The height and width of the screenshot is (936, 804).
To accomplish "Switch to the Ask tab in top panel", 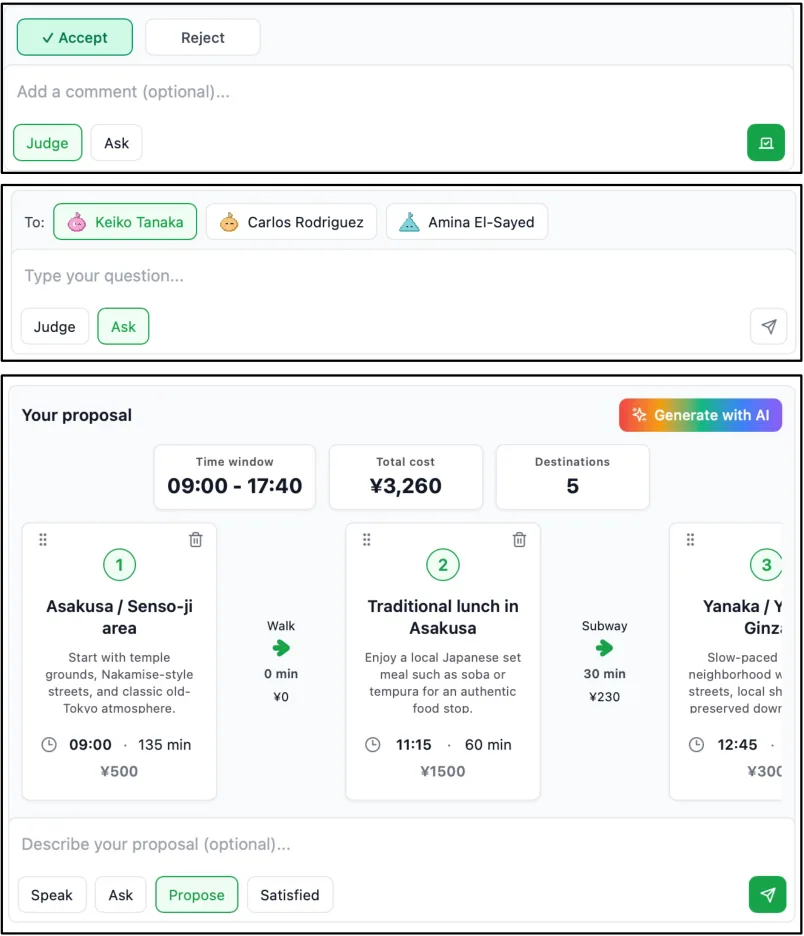I will click(x=116, y=143).
